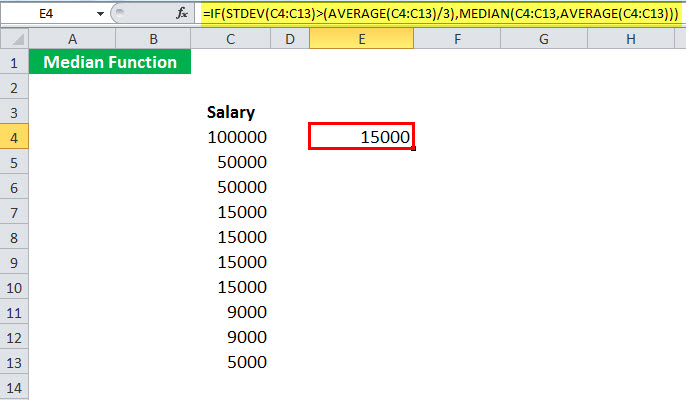This screenshot has height=400, width=686.
Task: Select row 14 header
Action: [14, 387]
